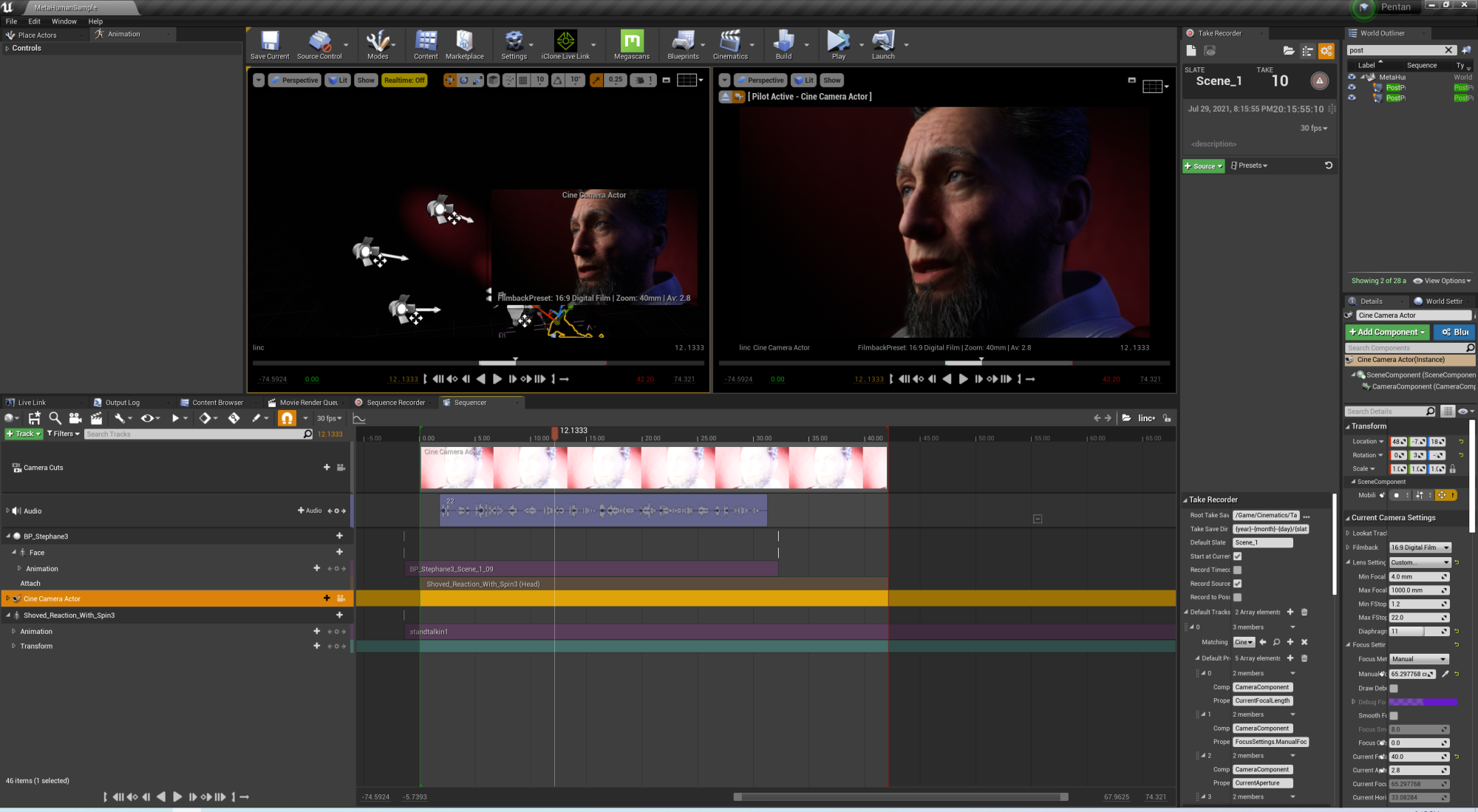
Task: Open the Content browser toolbar icon
Action: point(426,45)
